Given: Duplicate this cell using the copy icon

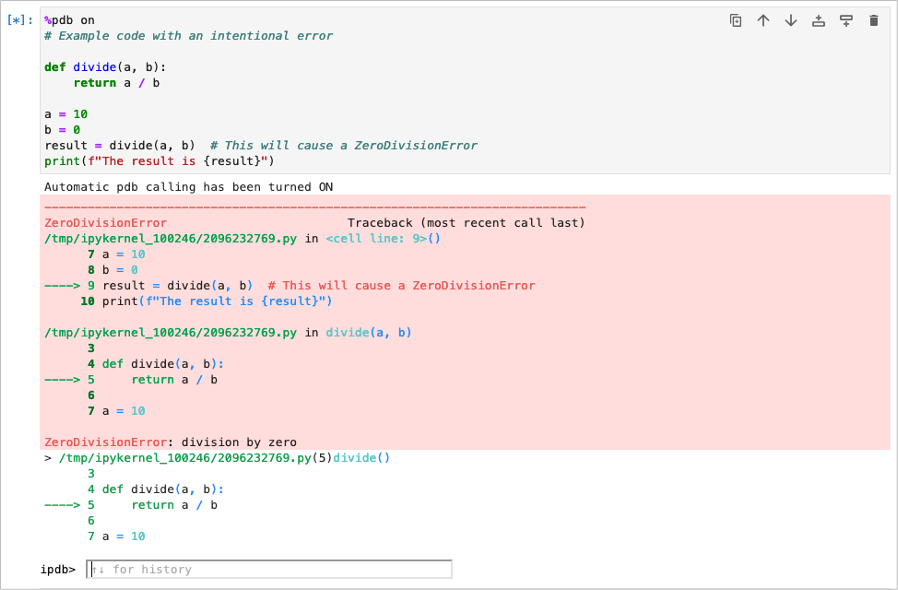Looking at the screenshot, I should tap(736, 20).
